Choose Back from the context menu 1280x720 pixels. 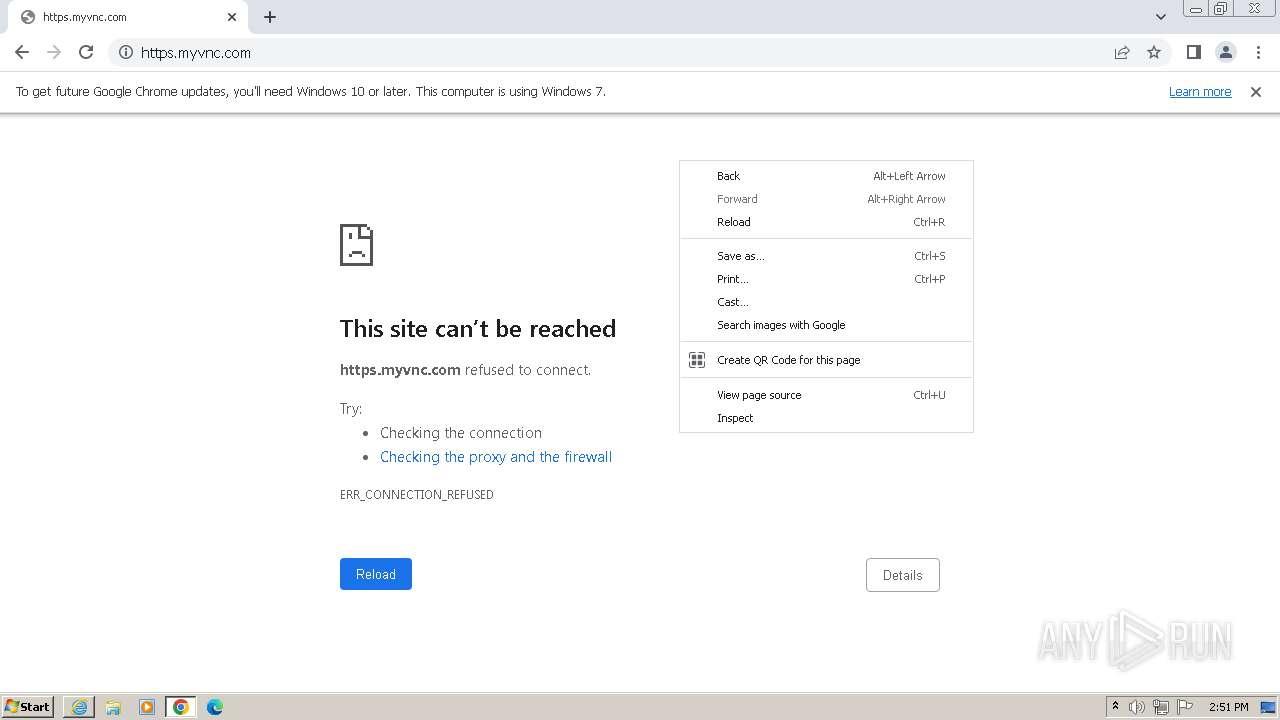(826, 176)
